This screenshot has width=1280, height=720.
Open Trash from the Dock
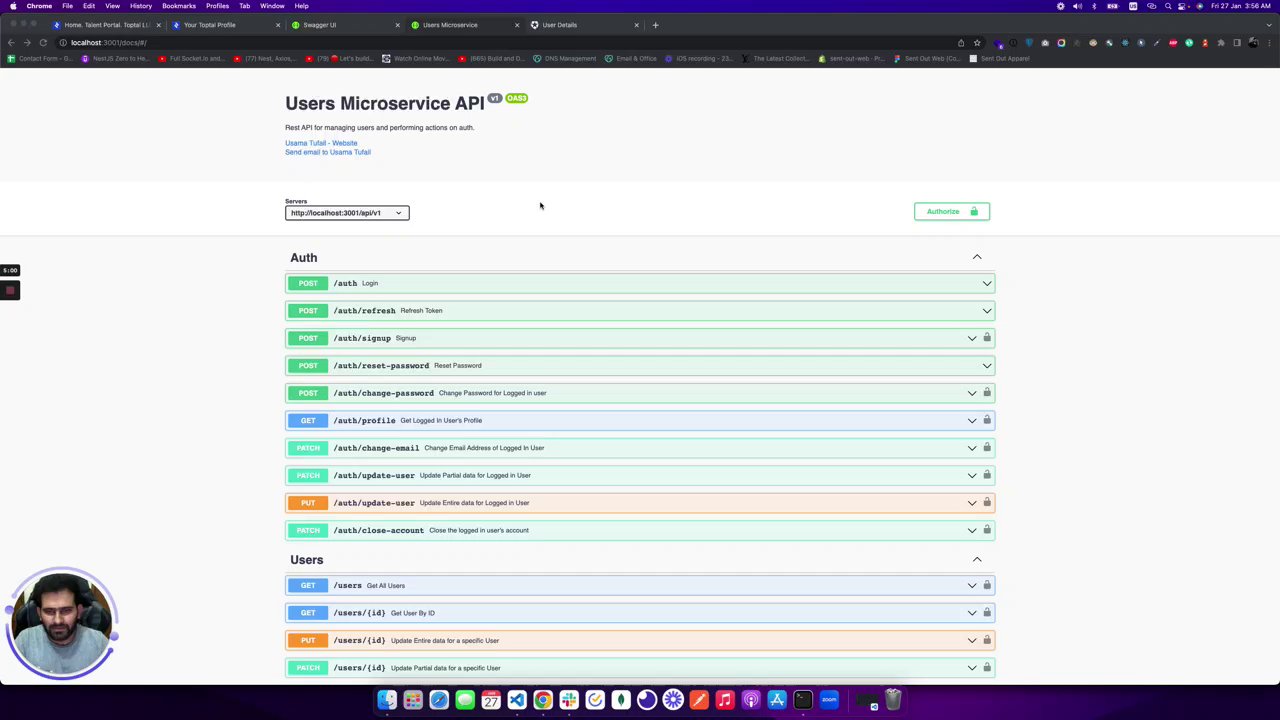[x=893, y=700]
